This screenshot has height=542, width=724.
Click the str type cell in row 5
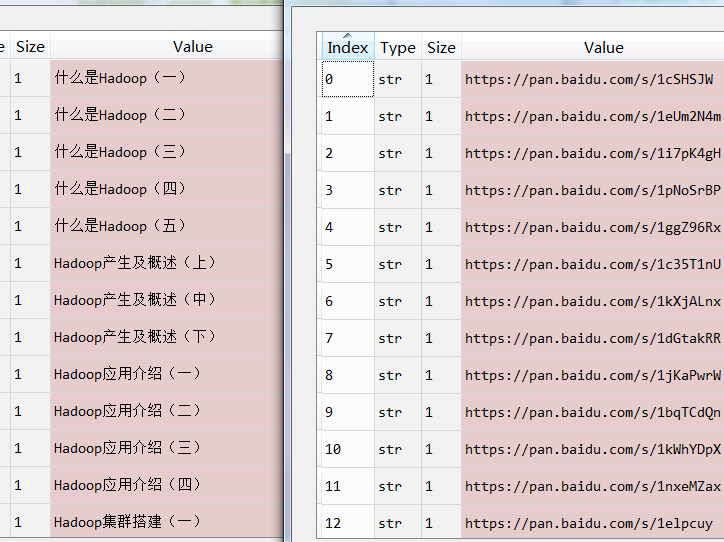[x=398, y=264]
